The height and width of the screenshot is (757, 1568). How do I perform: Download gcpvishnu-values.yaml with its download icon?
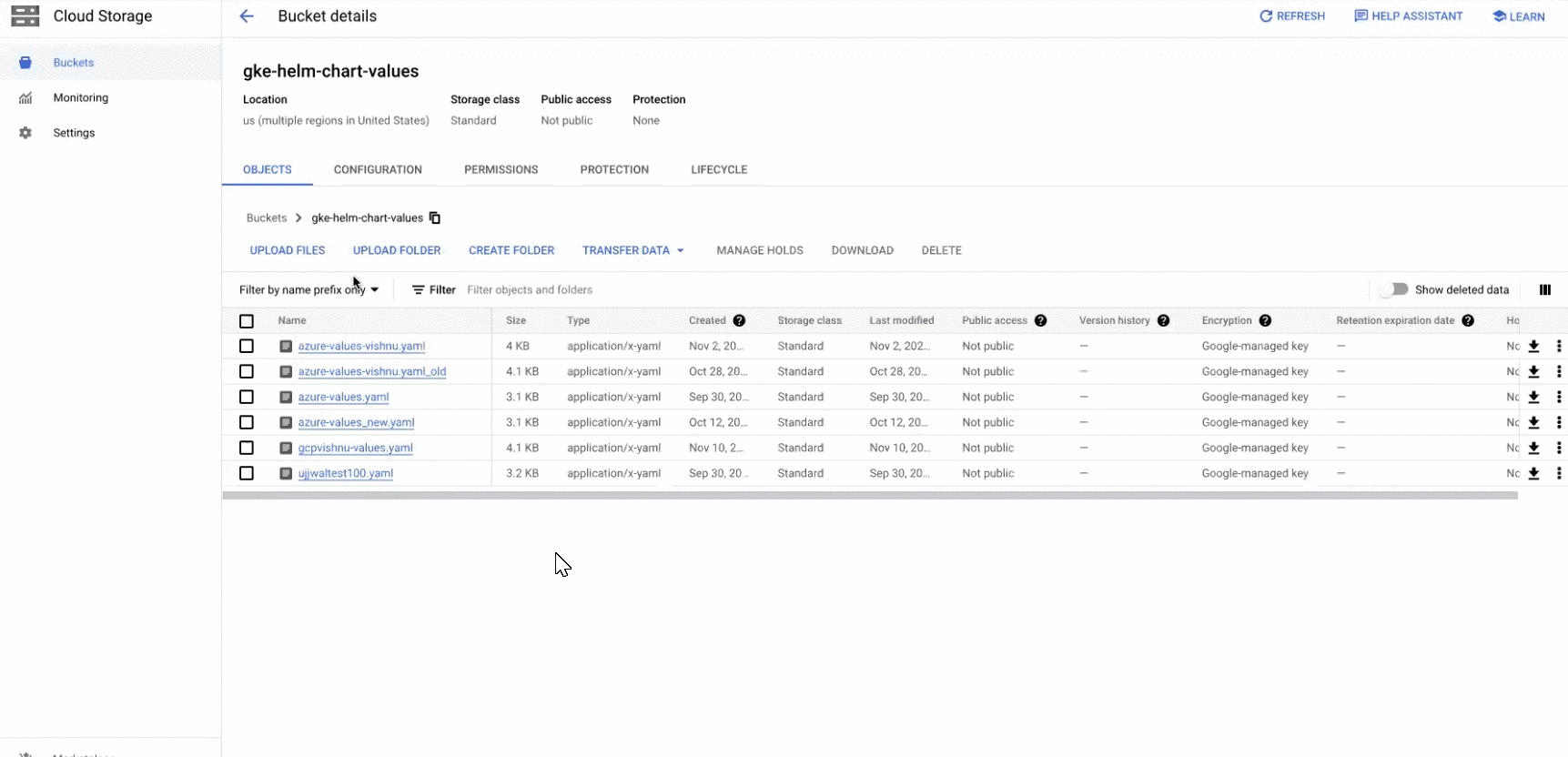(1533, 448)
